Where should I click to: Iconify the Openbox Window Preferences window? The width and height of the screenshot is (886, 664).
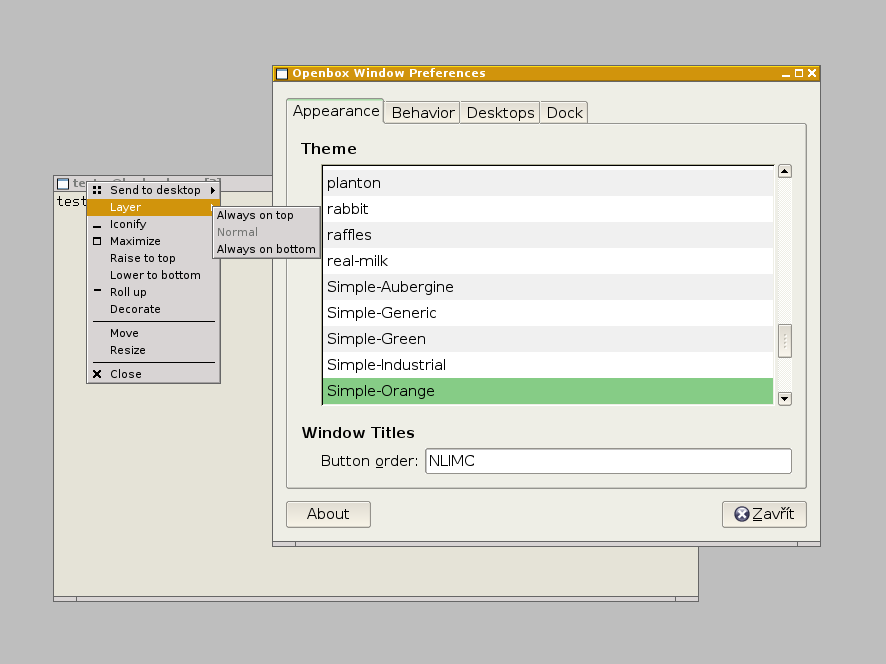click(785, 73)
